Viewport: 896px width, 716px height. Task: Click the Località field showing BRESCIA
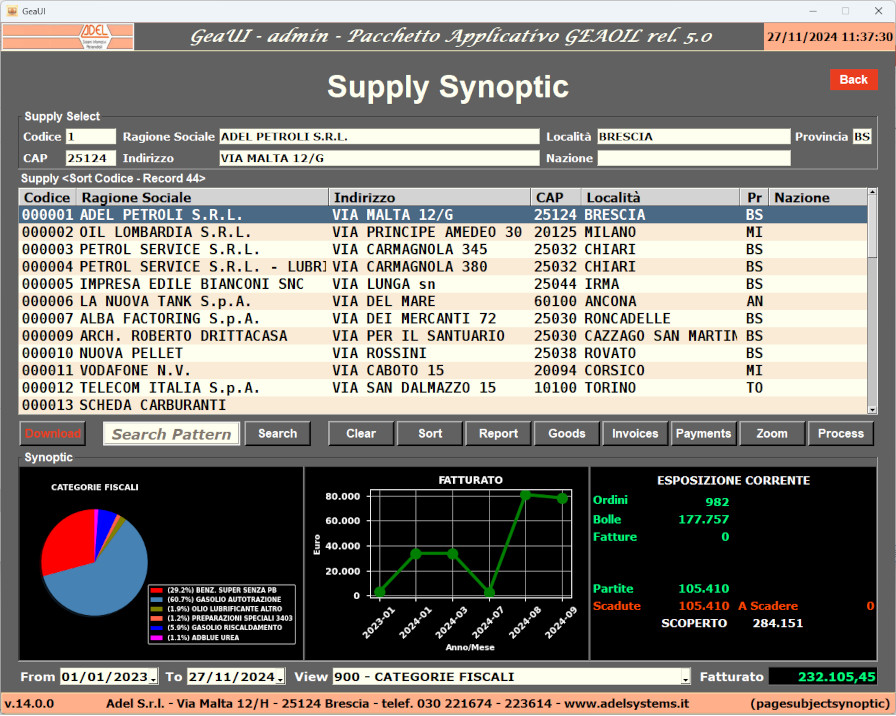[694, 137]
